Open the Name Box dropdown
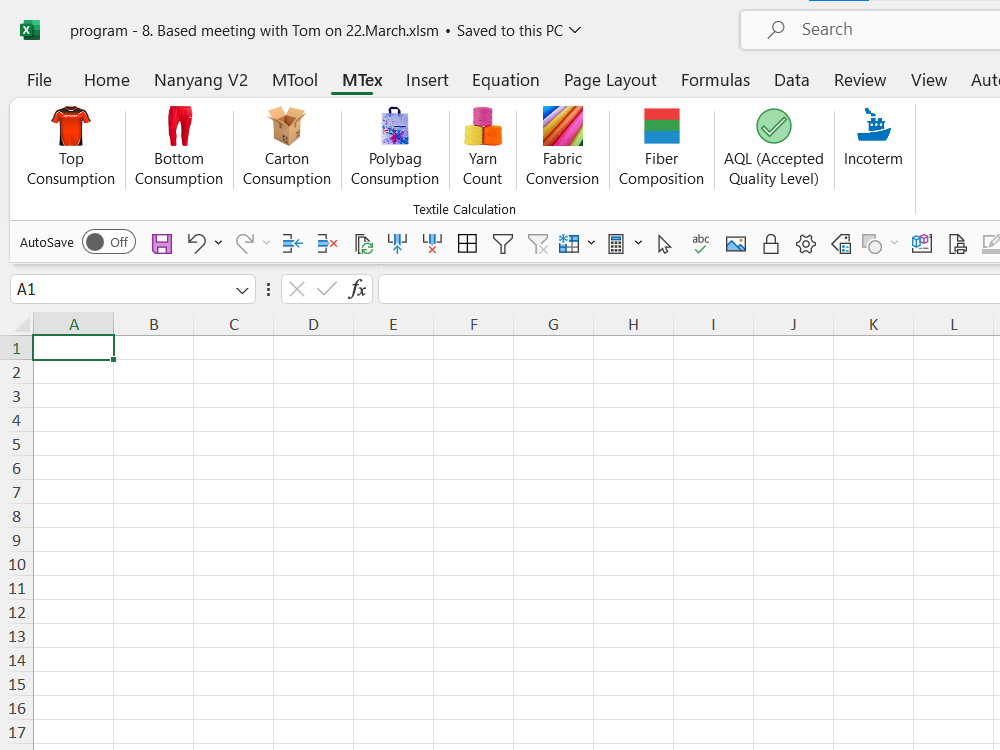1000x750 pixels. (242, 290)
